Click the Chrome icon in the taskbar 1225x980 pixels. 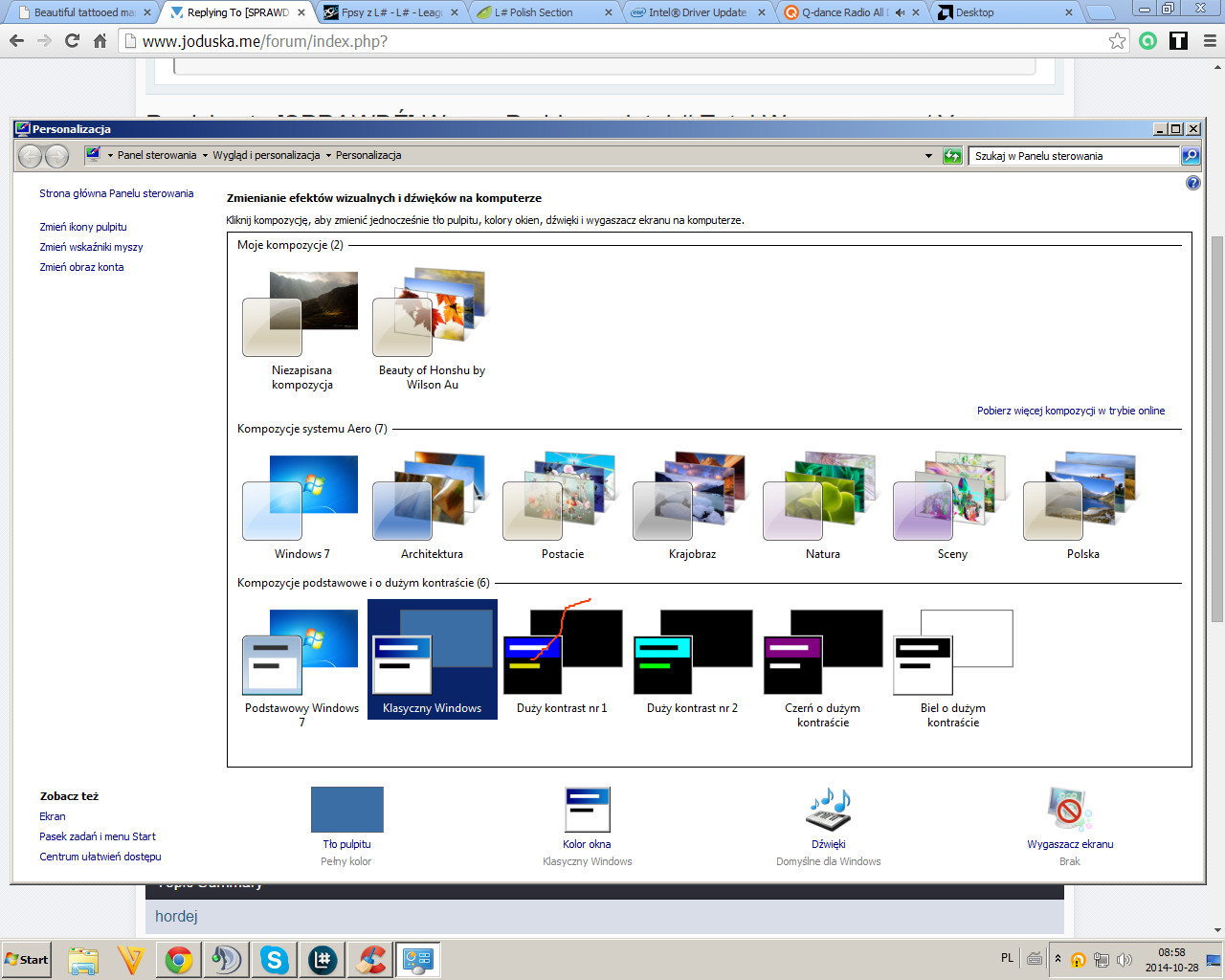tap(179, 960)
